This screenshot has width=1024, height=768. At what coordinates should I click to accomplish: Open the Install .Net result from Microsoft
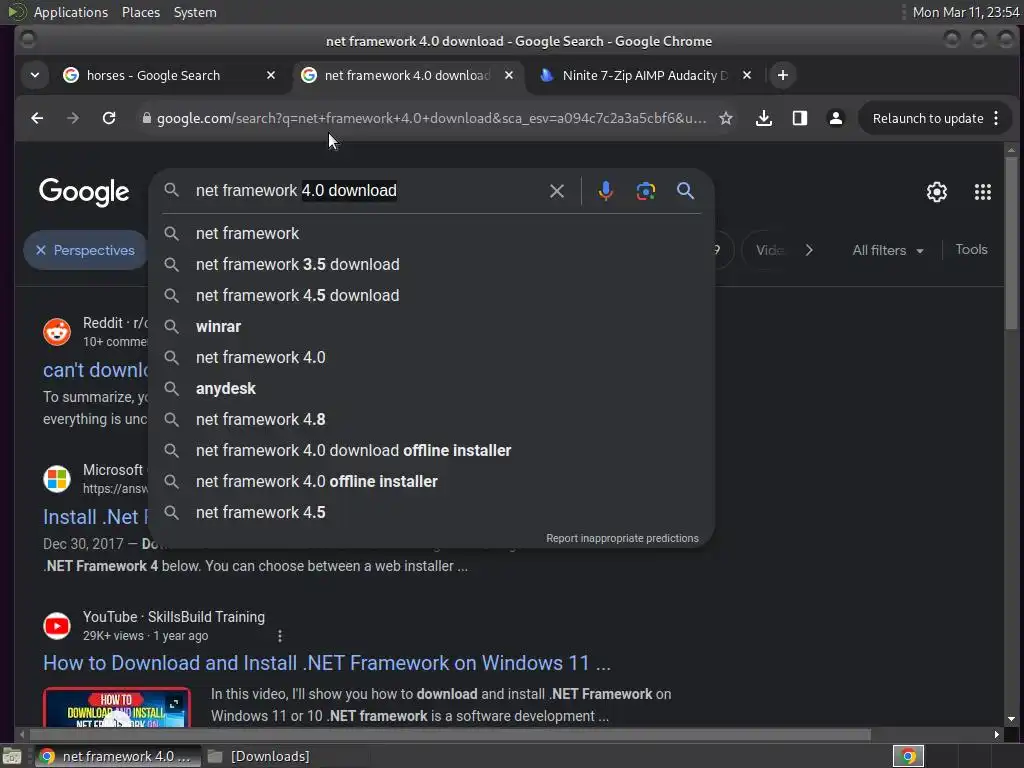click(95, 517)
